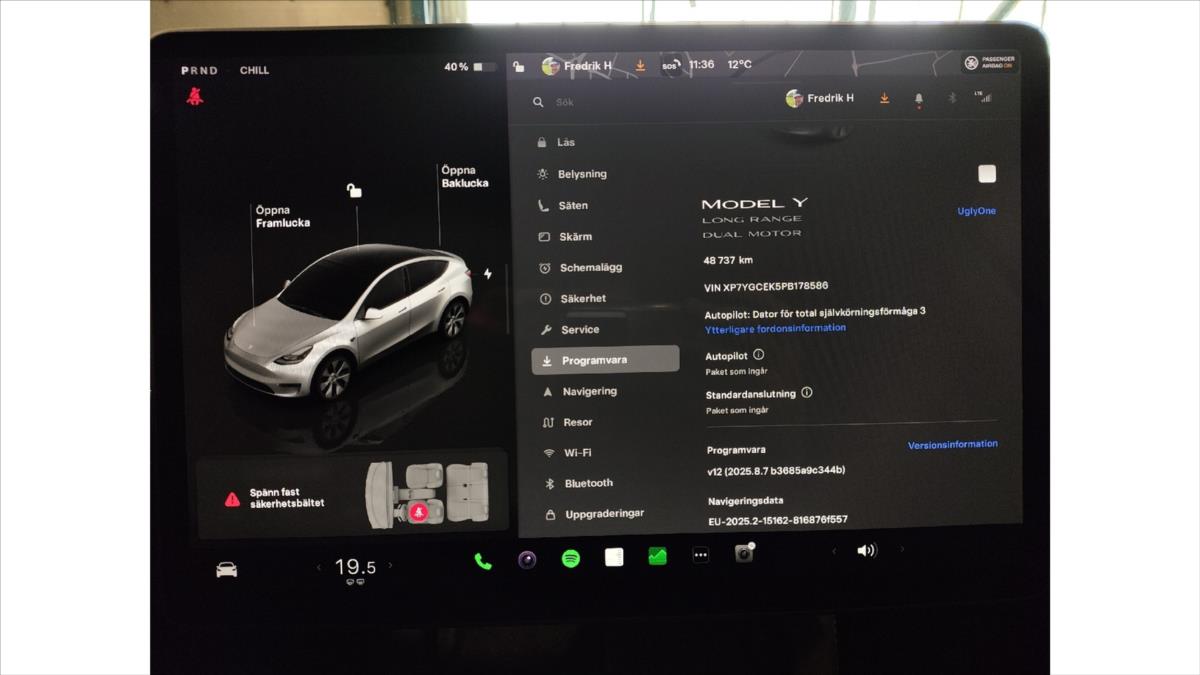1200x675 pixels.
Task: Launch Spotify from the bottom dock
Action: coord(571,559)
